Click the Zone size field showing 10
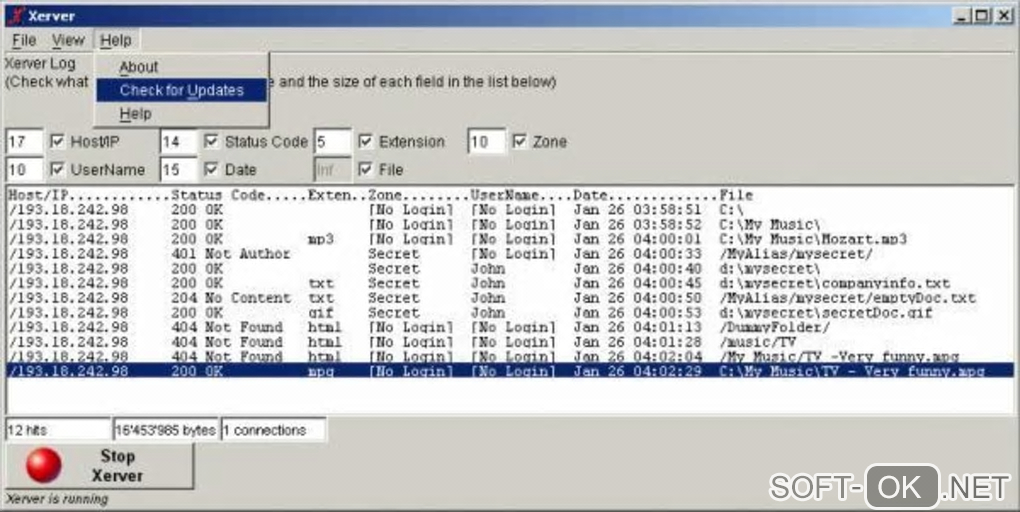The image size is (1020, 512). (x=486, y=141)
